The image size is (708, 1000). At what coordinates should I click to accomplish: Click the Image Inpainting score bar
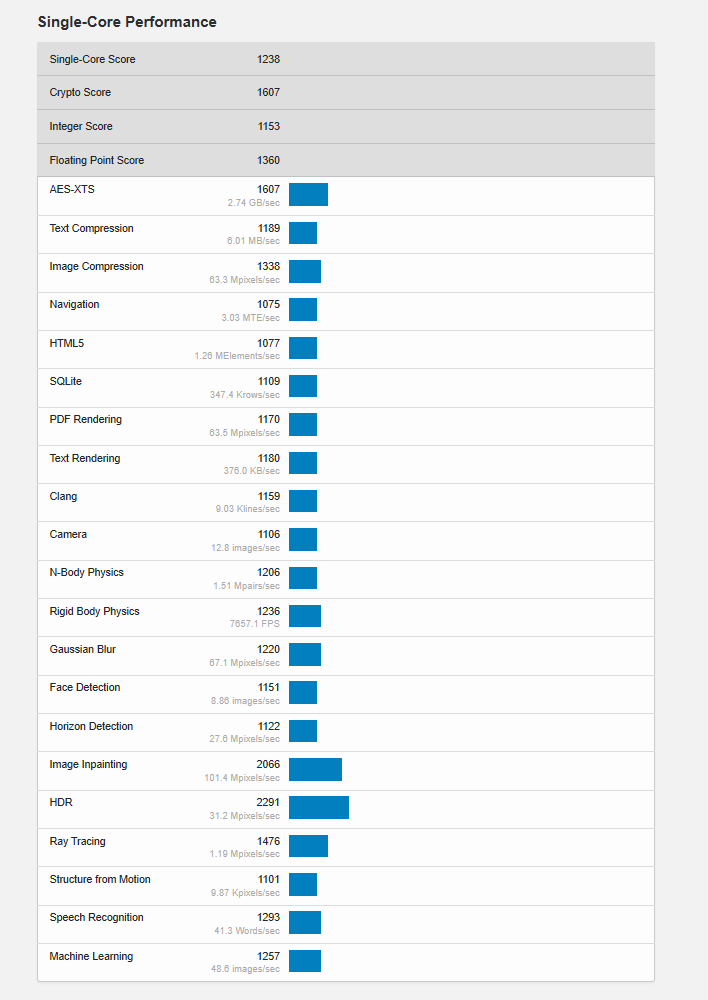tap(315, 769)
